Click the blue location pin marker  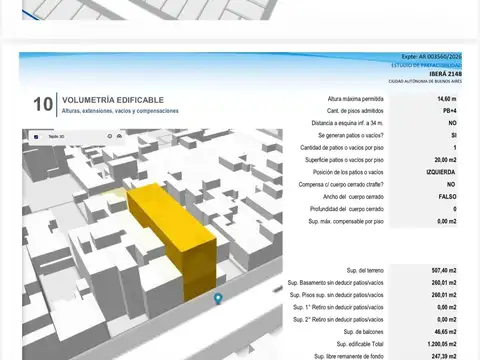tap(218, 299)
